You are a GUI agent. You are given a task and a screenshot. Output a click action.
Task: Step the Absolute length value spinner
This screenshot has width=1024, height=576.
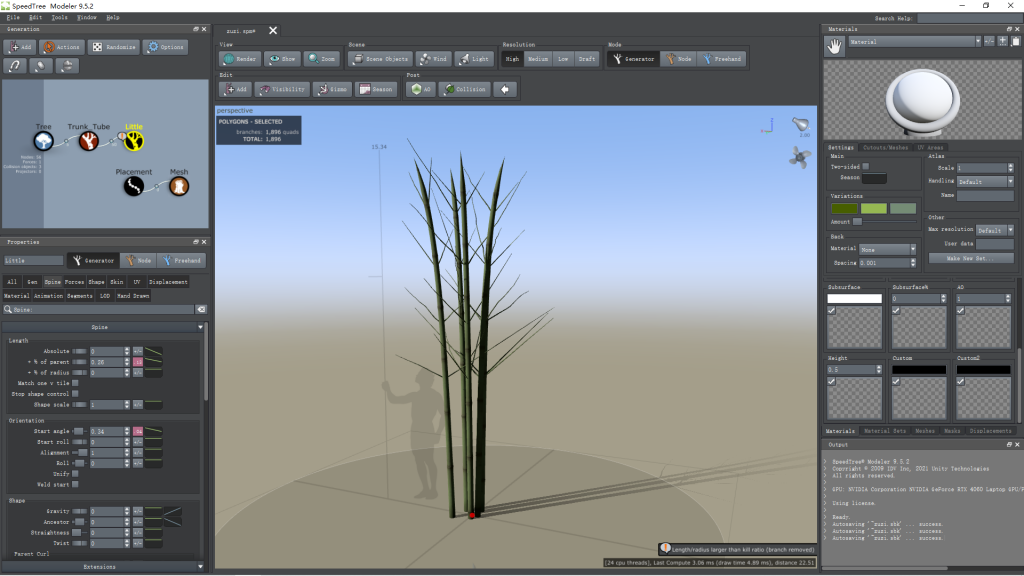pyautogui.click(x=127, y=351)
